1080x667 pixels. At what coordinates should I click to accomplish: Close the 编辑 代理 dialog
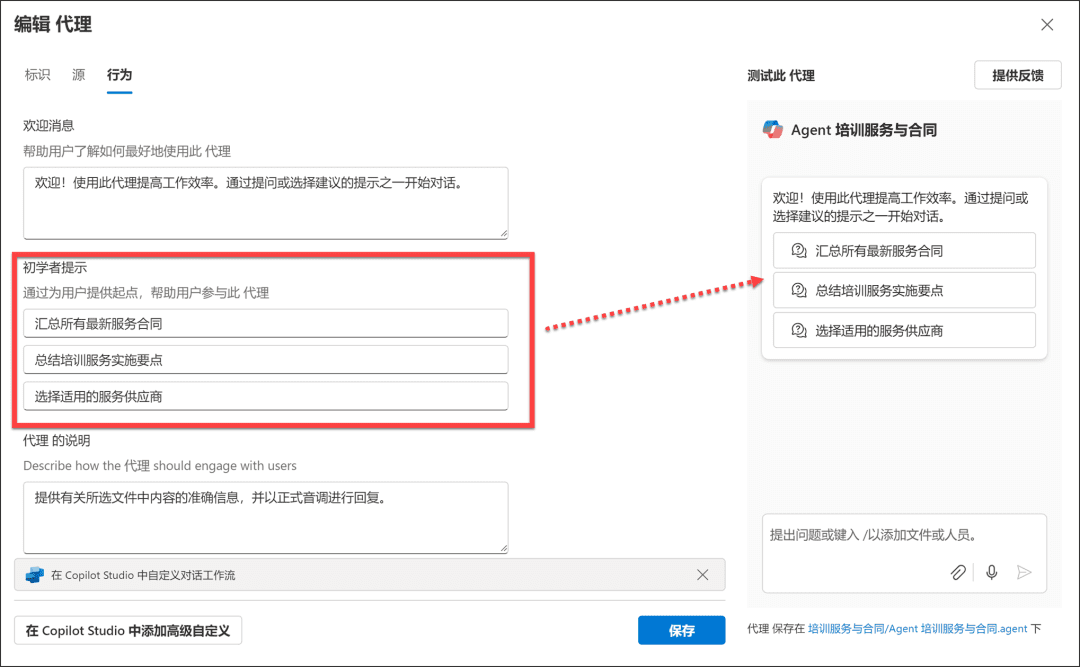click(x=1047, y=25)
